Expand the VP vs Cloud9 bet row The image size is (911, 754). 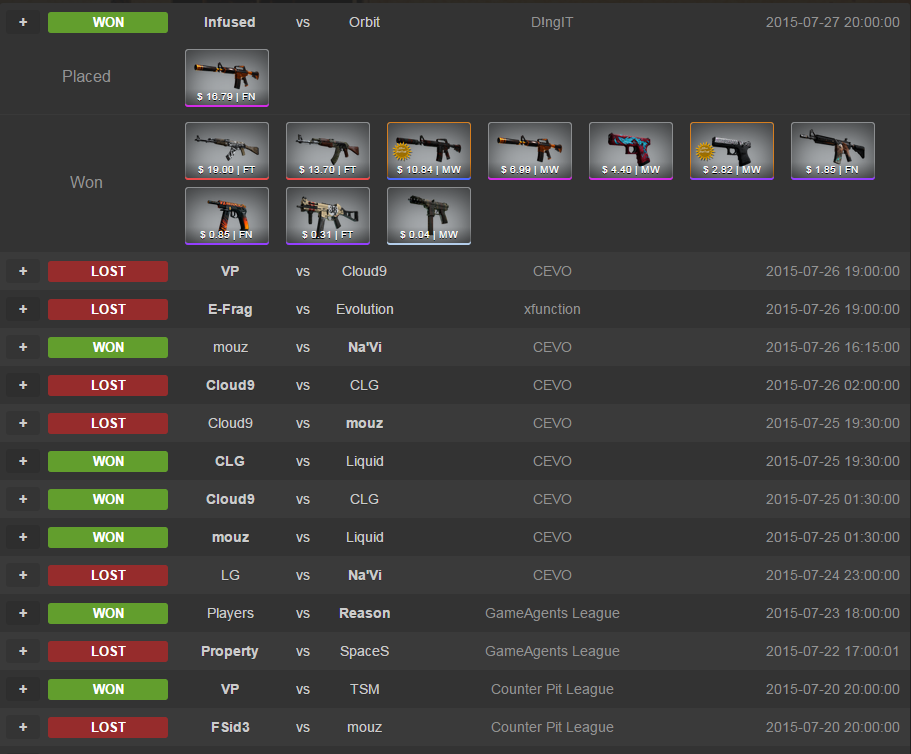click(x=23, y=271)
